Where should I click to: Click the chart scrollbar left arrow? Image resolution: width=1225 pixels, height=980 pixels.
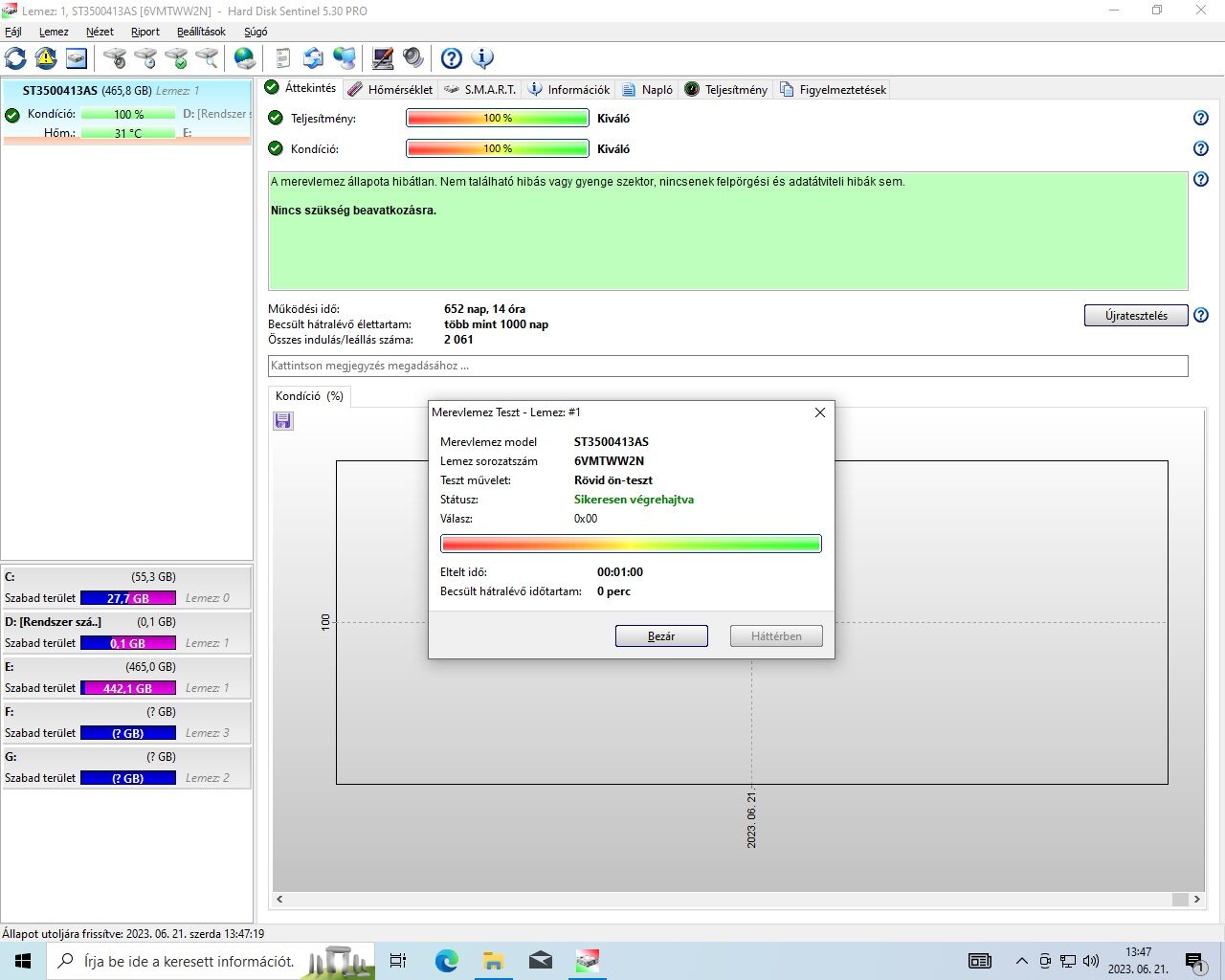(279, 900)
